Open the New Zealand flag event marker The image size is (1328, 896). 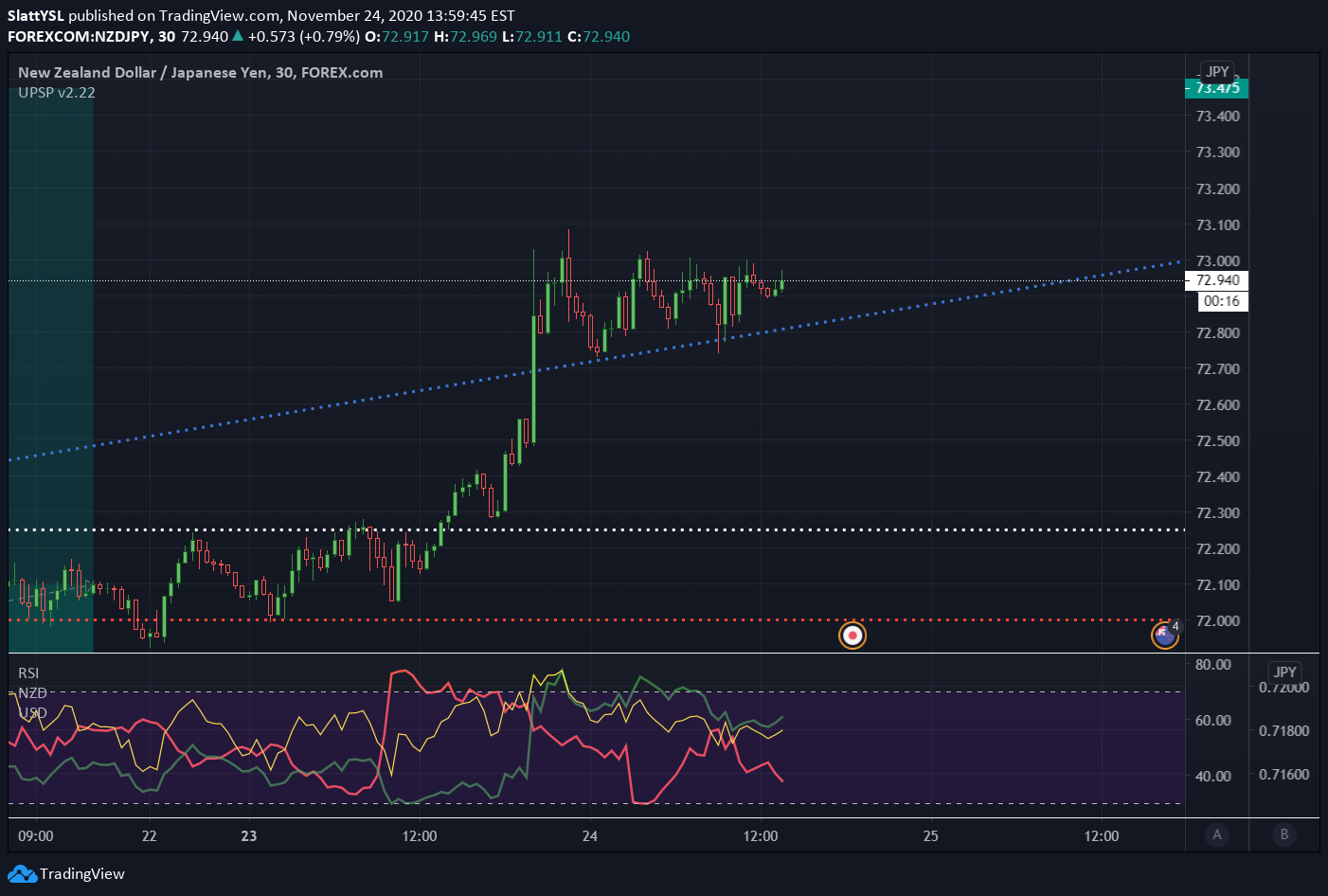coord(1165,634)
